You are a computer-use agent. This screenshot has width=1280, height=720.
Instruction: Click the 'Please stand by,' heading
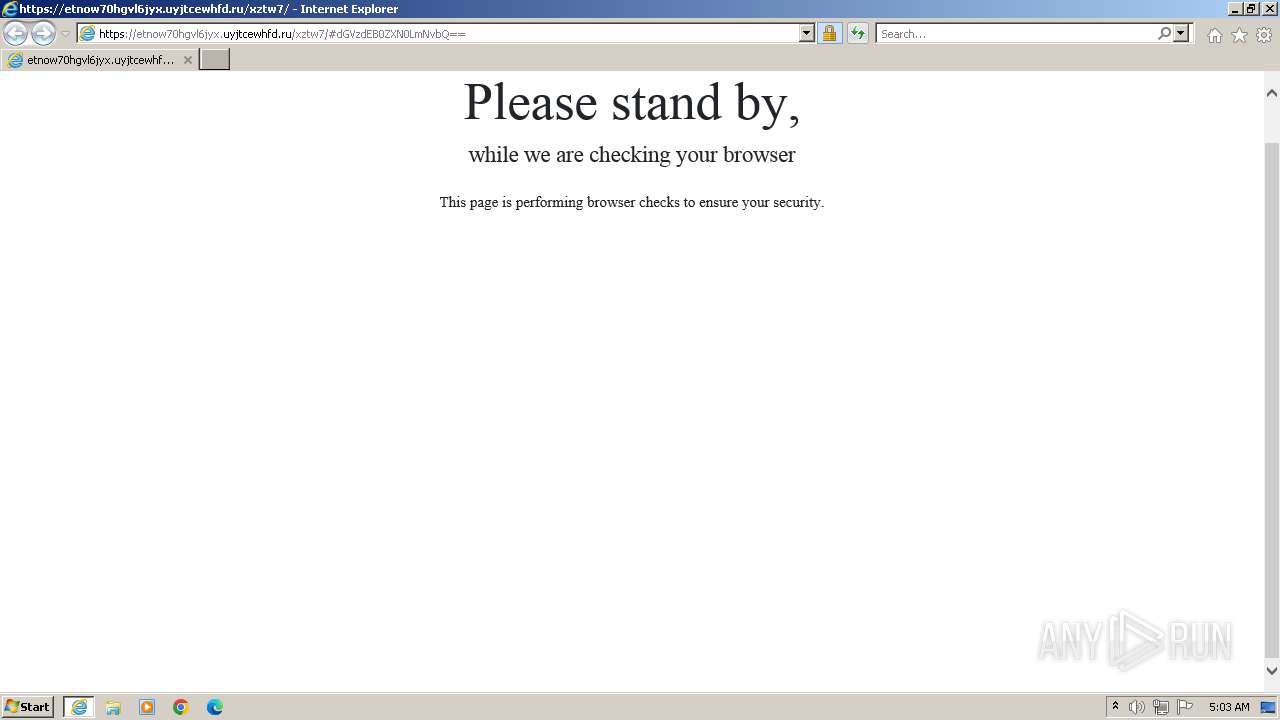click(x=632, y=102)
